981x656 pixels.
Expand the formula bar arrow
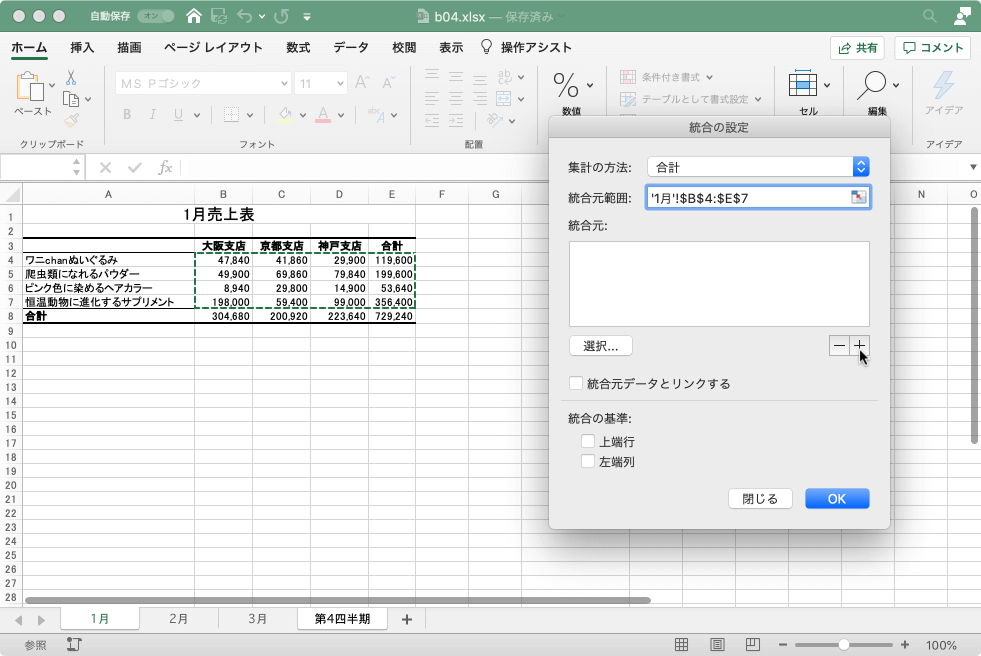(973, 167)
